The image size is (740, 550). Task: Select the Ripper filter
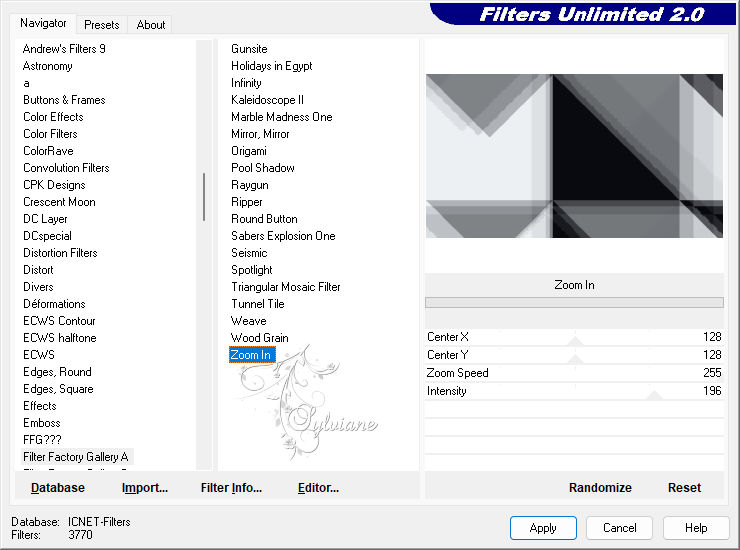pos(247,202)
